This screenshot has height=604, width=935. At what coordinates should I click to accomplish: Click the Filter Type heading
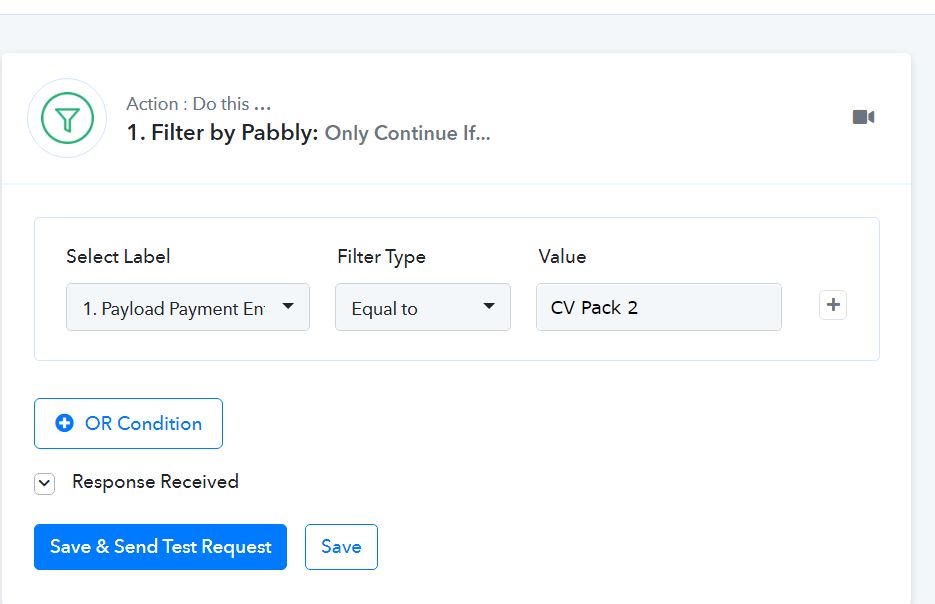tap(382, 257)
